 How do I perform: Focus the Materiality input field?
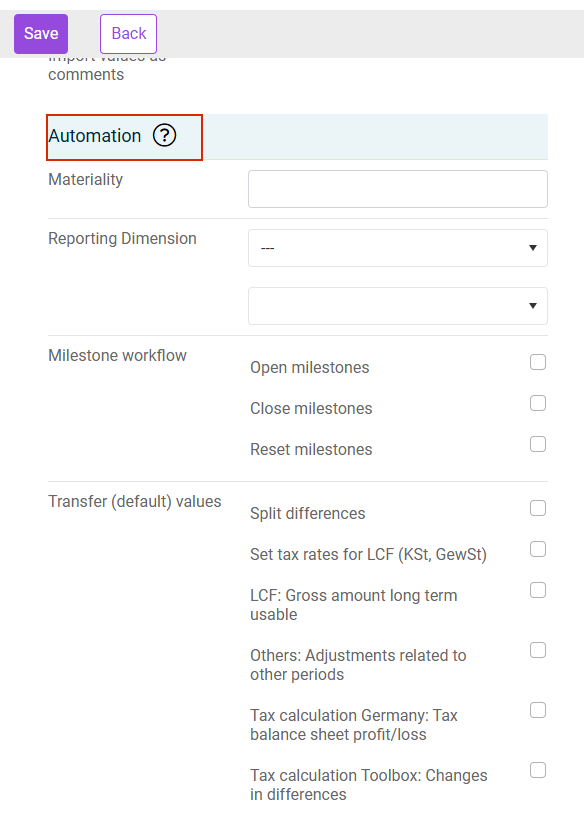tap(398, 189)
